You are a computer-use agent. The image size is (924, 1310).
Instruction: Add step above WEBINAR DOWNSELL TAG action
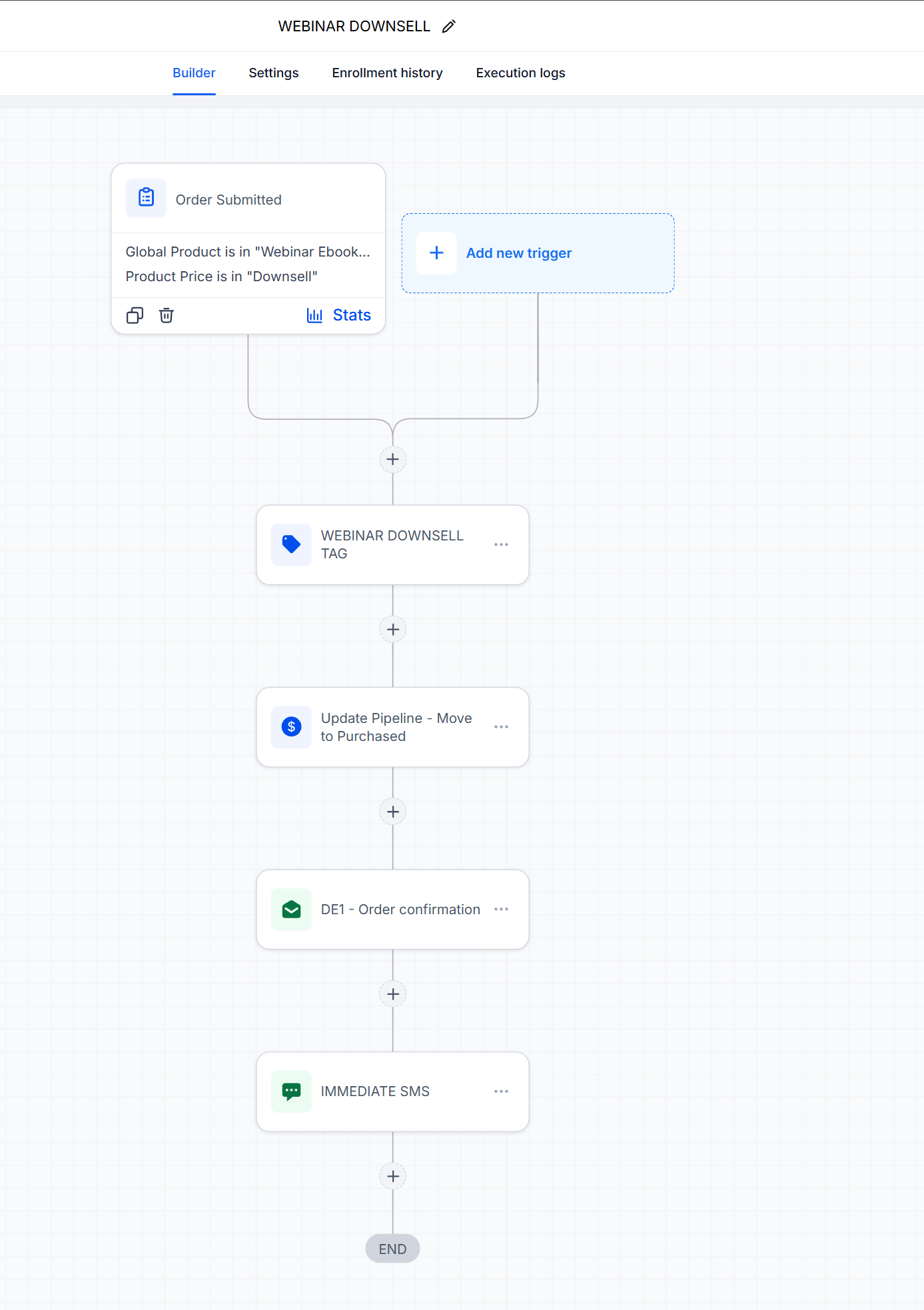click(x=393, y=459)
